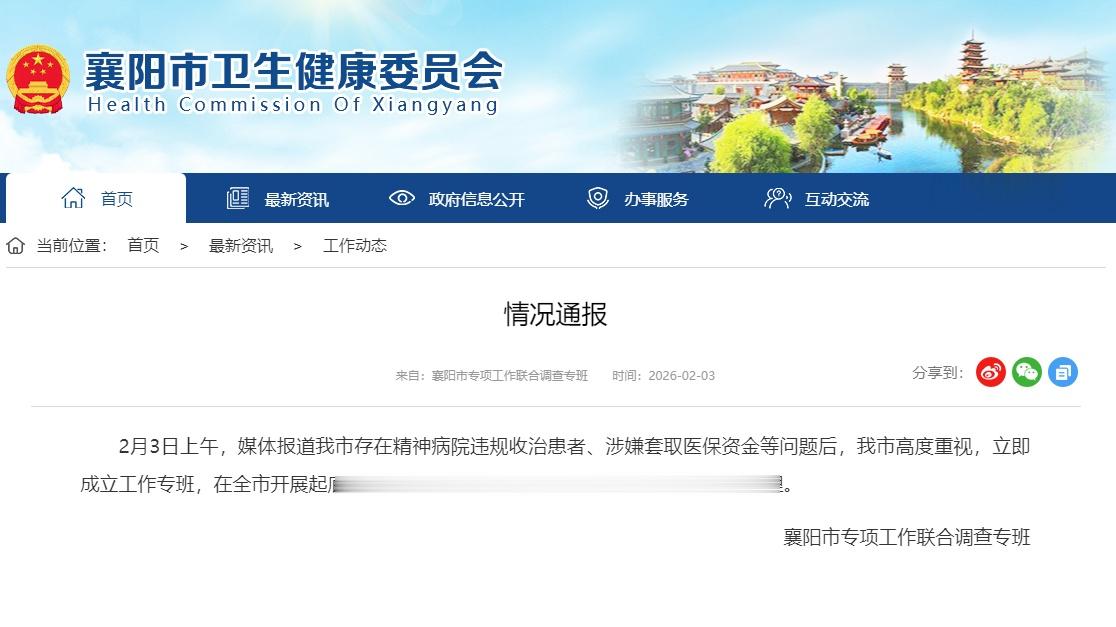1116x627 pixels.
Task: Click the small home icon in the breadcrumb
Action: click(14, 245)
